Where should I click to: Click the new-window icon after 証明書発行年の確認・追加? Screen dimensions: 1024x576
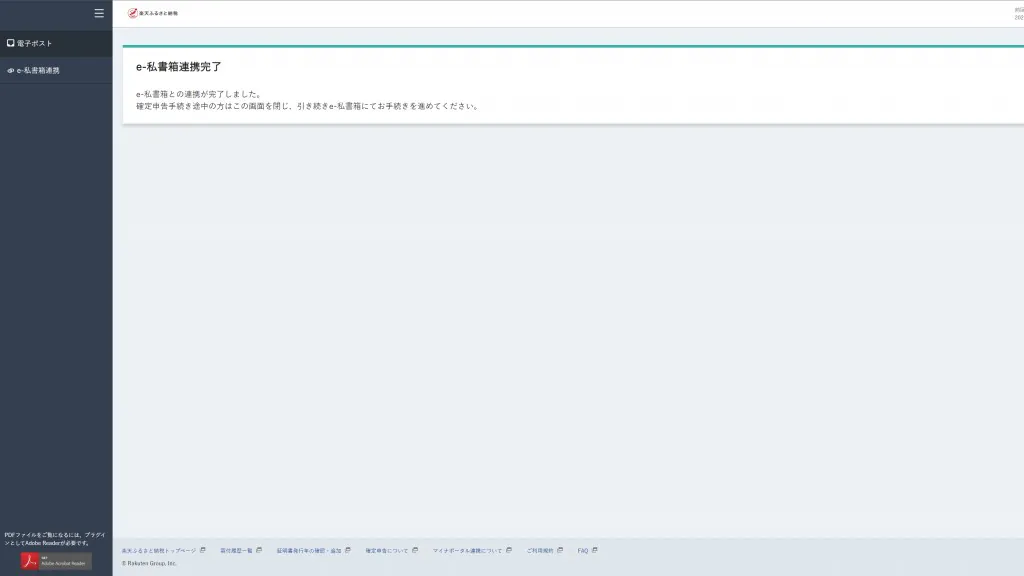pyautogui.click(x=347, y=550)
